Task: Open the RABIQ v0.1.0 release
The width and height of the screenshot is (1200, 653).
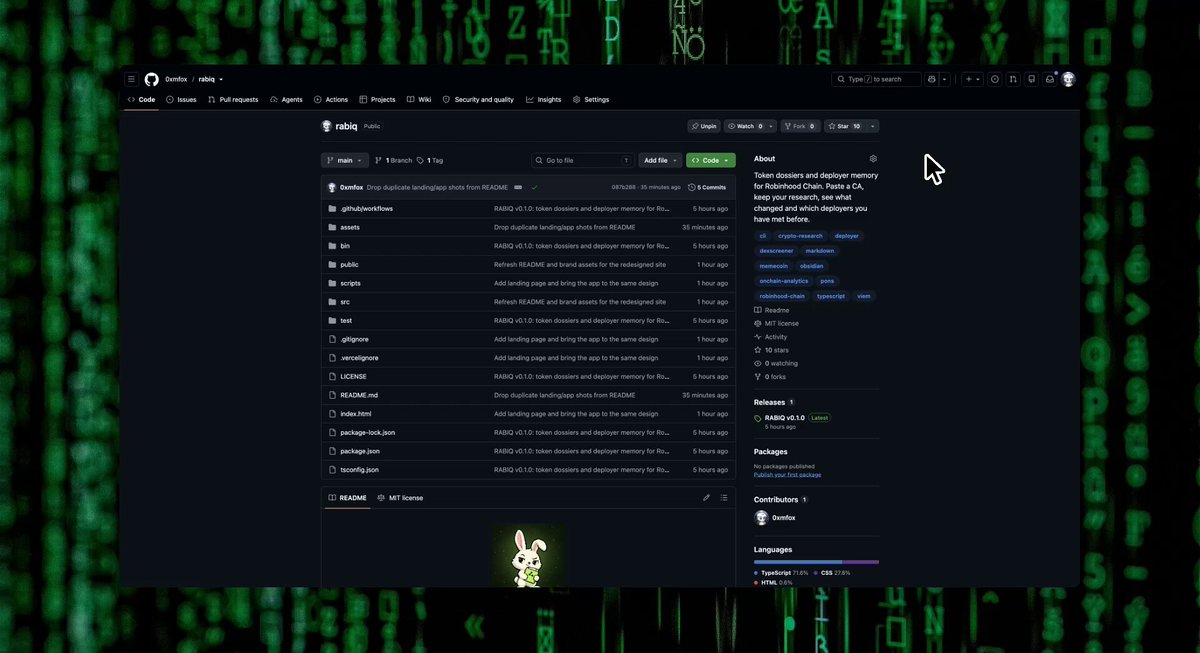Action: click(x=785, y=418)
